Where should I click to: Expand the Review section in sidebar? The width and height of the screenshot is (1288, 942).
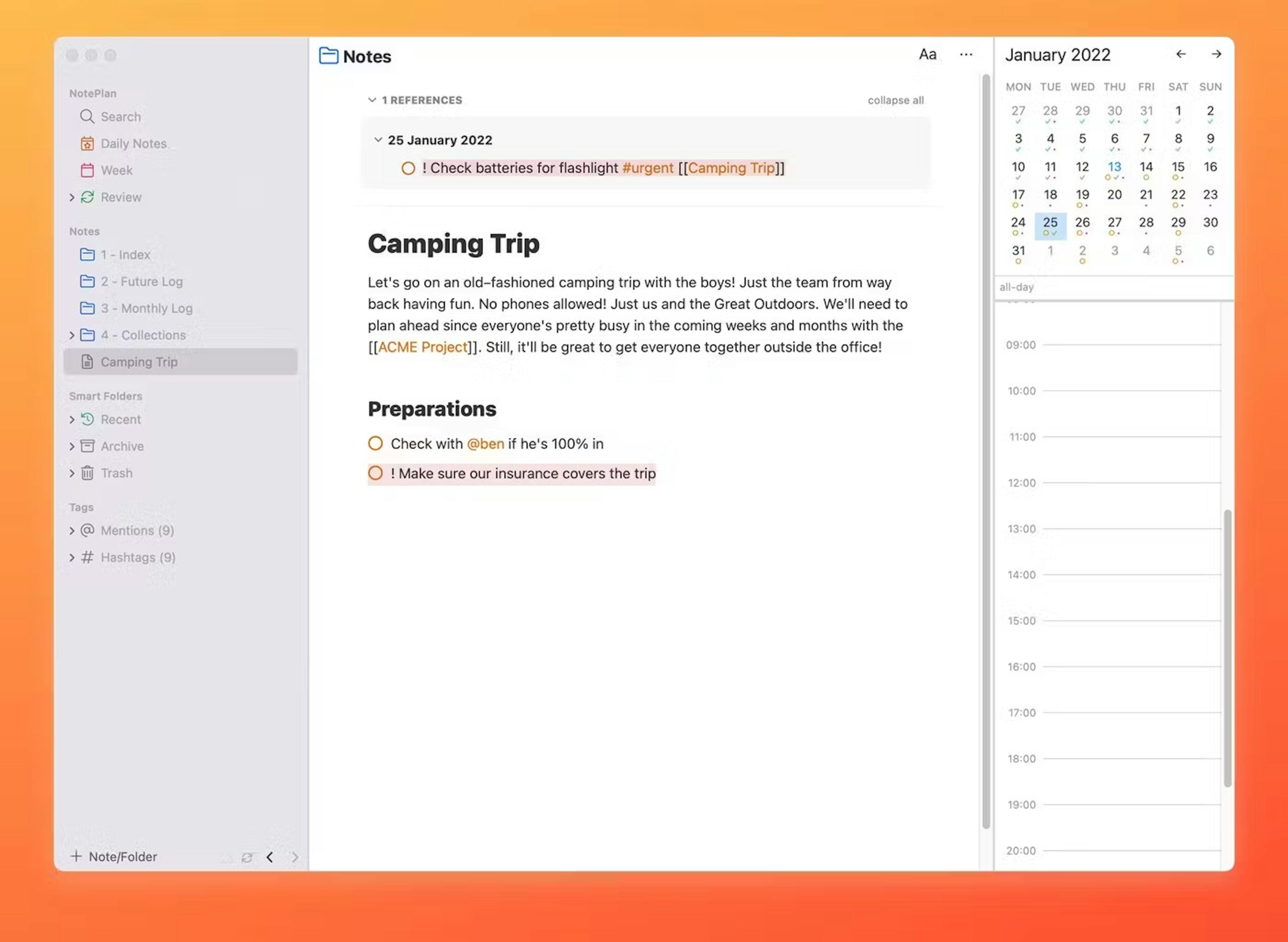70,197
